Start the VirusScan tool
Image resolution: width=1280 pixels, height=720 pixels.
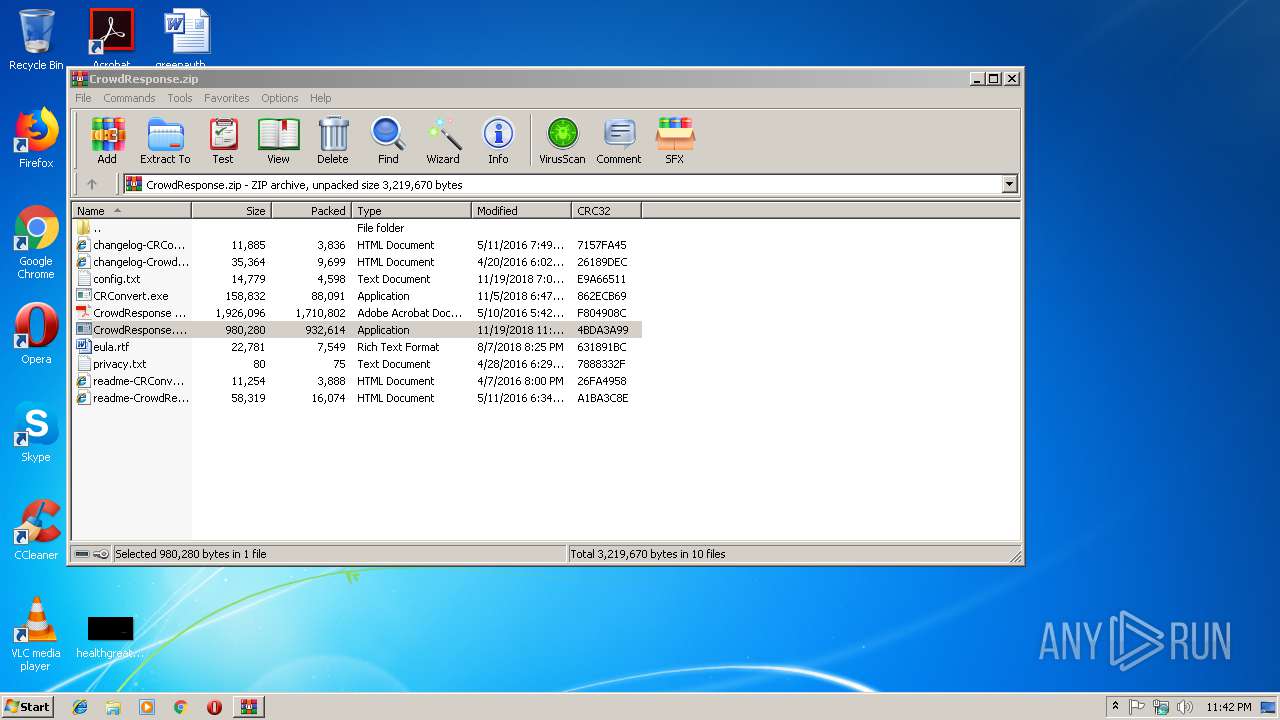point(562,141)
